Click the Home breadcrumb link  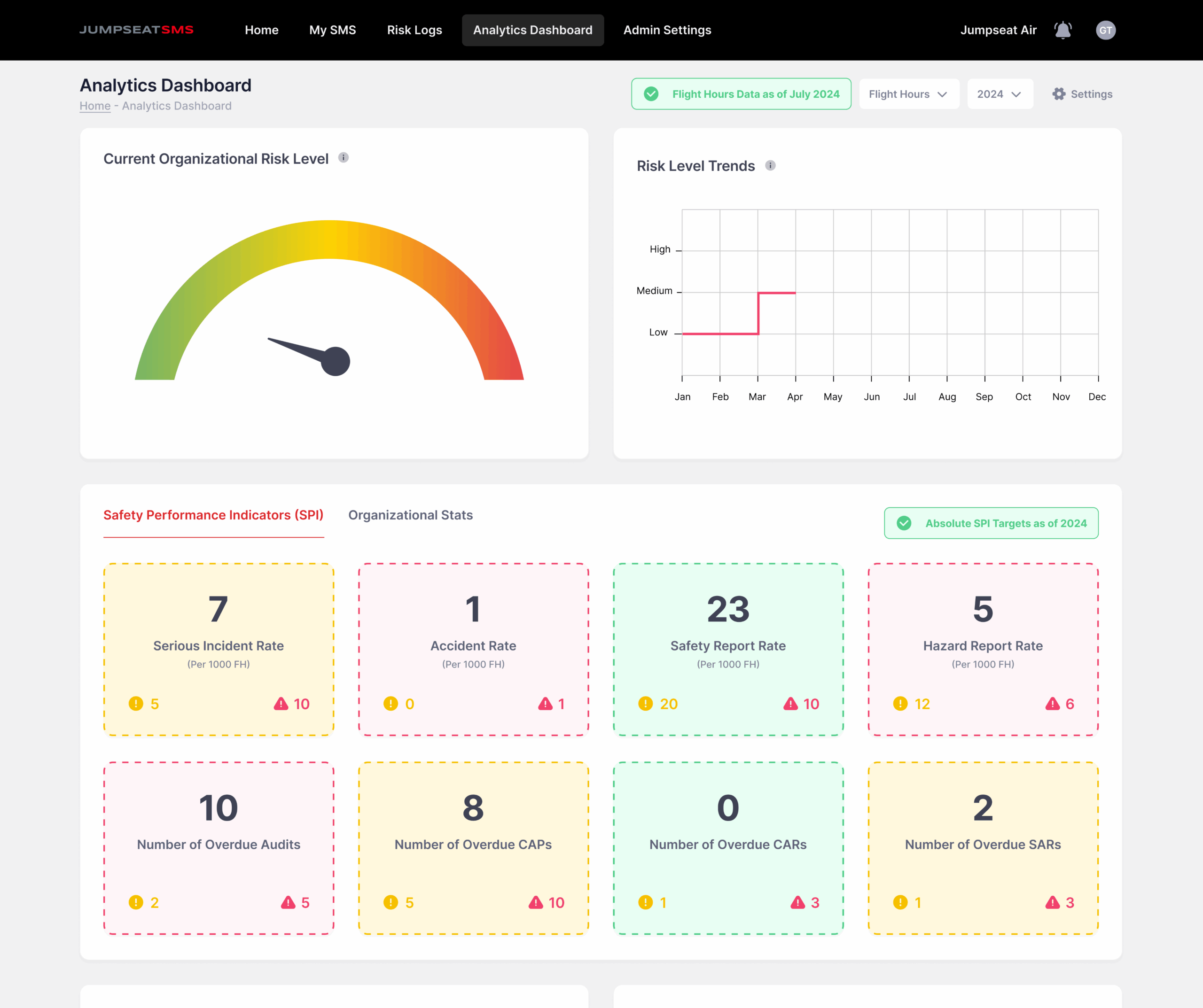click(x=94, y=106)
